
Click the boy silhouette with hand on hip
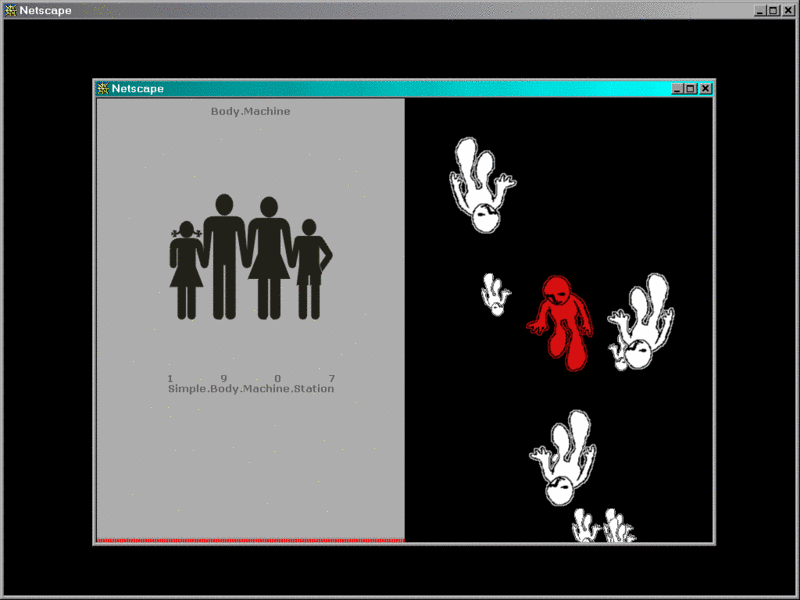coord(312,269)
